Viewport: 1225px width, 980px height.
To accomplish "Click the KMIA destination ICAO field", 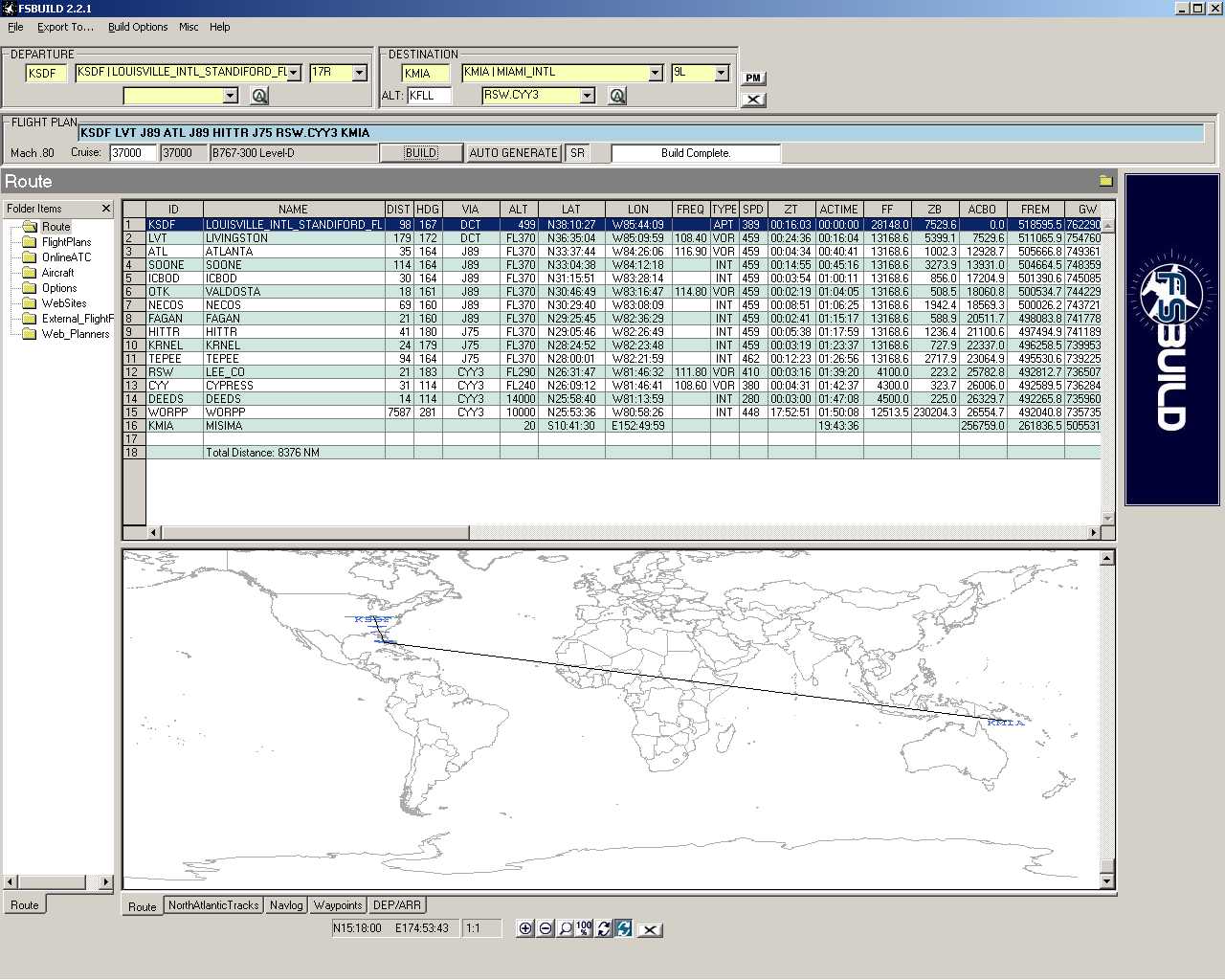I will click(426, 74).
